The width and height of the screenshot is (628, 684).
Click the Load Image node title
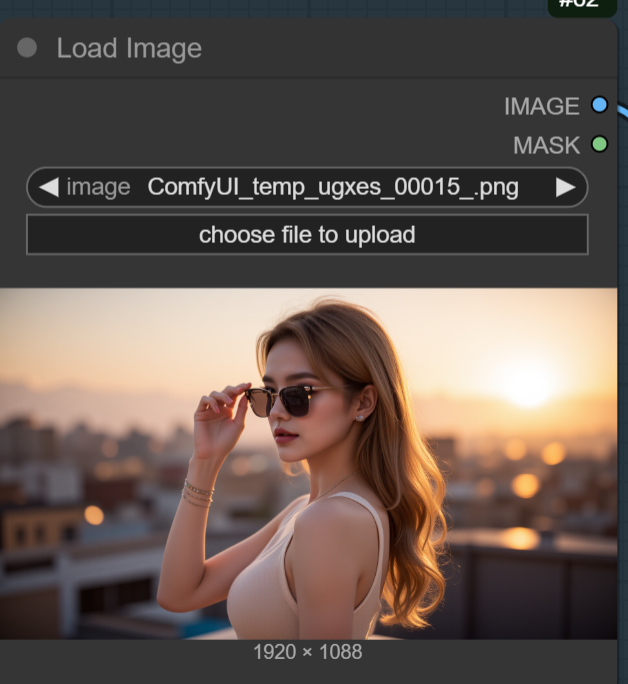pos(129,48)
